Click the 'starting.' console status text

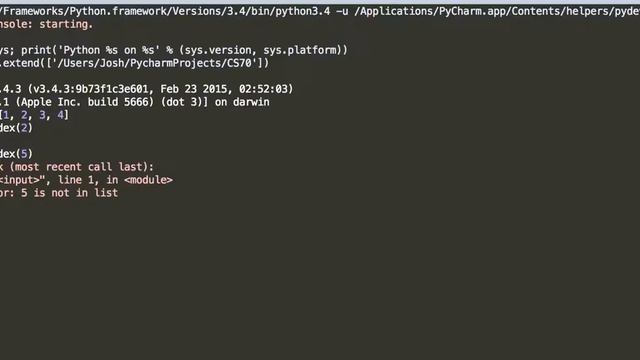pyautogui.click(x=66, y=25)
